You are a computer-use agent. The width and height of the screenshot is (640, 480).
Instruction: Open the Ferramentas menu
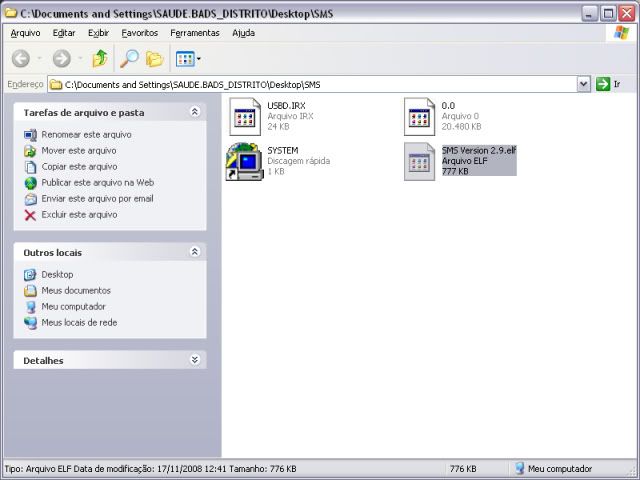195,33
